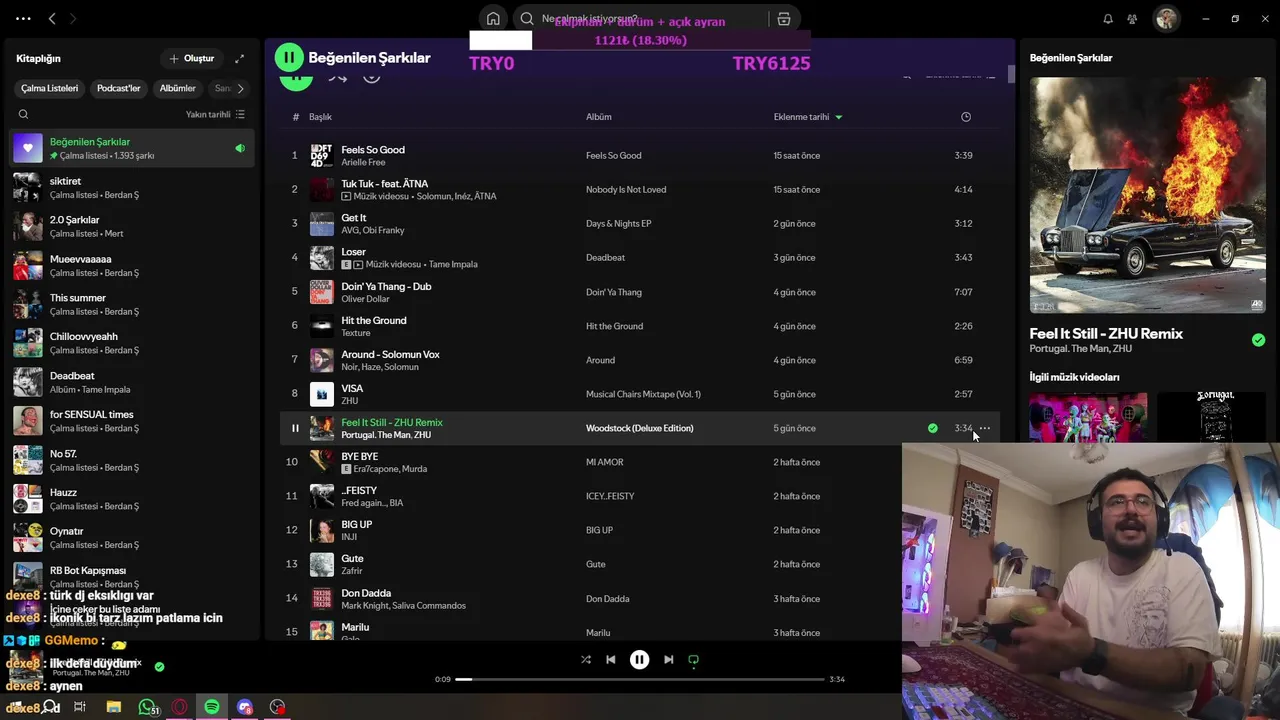Open the friend activity icon

(1132, 19)
